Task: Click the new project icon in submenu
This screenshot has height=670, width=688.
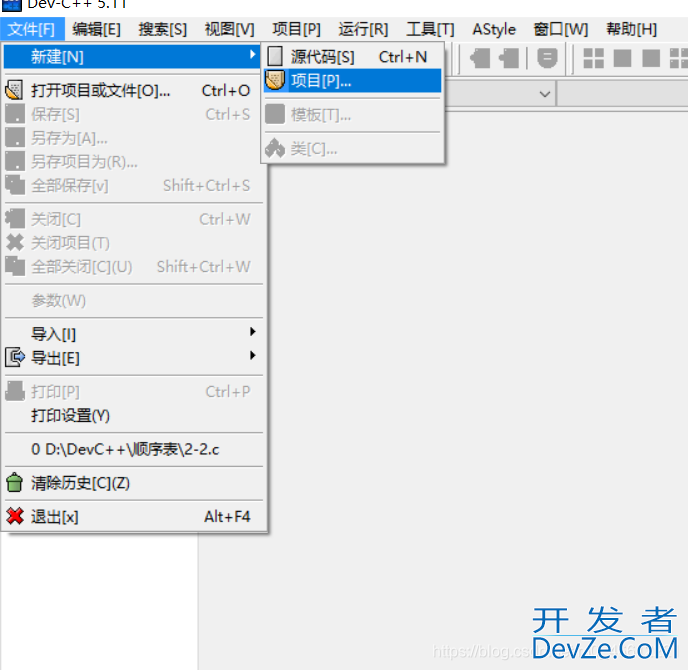Action: (x=275, y=81)
